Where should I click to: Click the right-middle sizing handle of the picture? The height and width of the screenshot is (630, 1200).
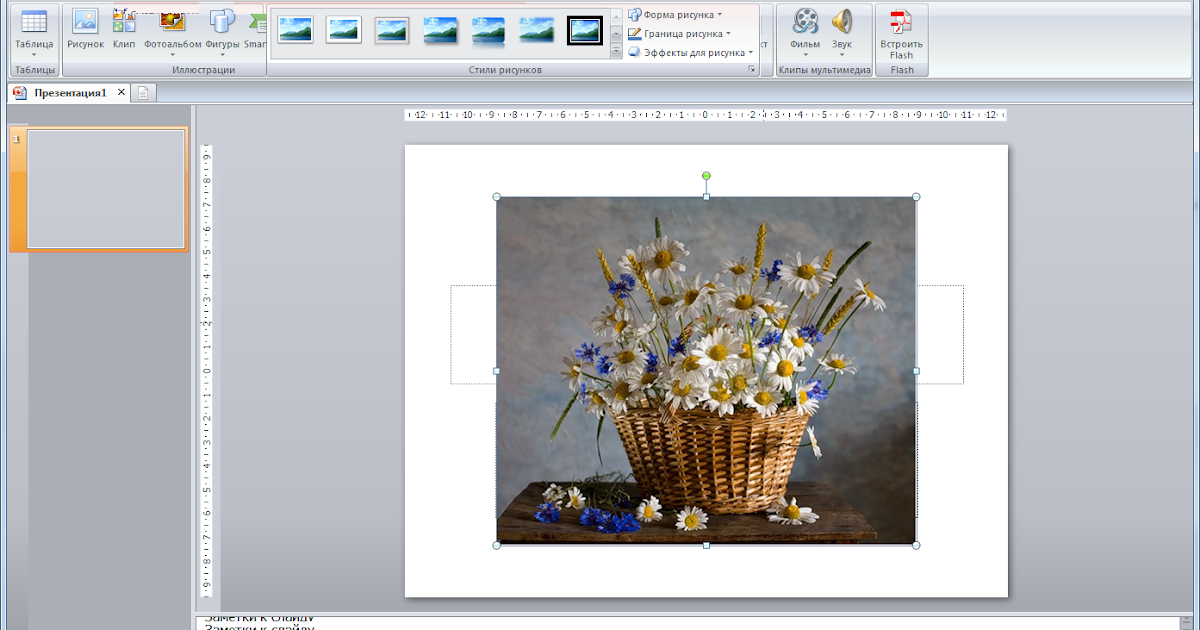coord(916,371)
